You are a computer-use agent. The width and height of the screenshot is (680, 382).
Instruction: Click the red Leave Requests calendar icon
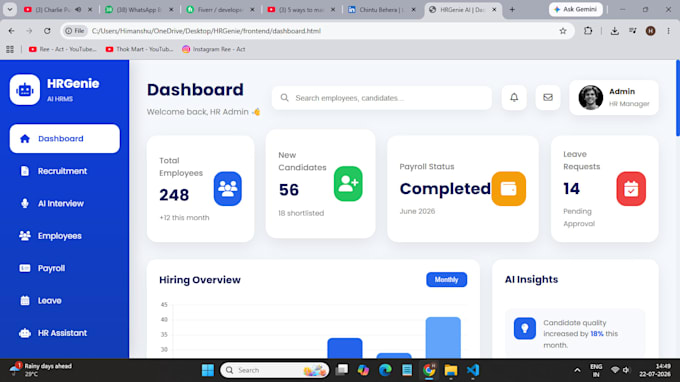[631, 189]
